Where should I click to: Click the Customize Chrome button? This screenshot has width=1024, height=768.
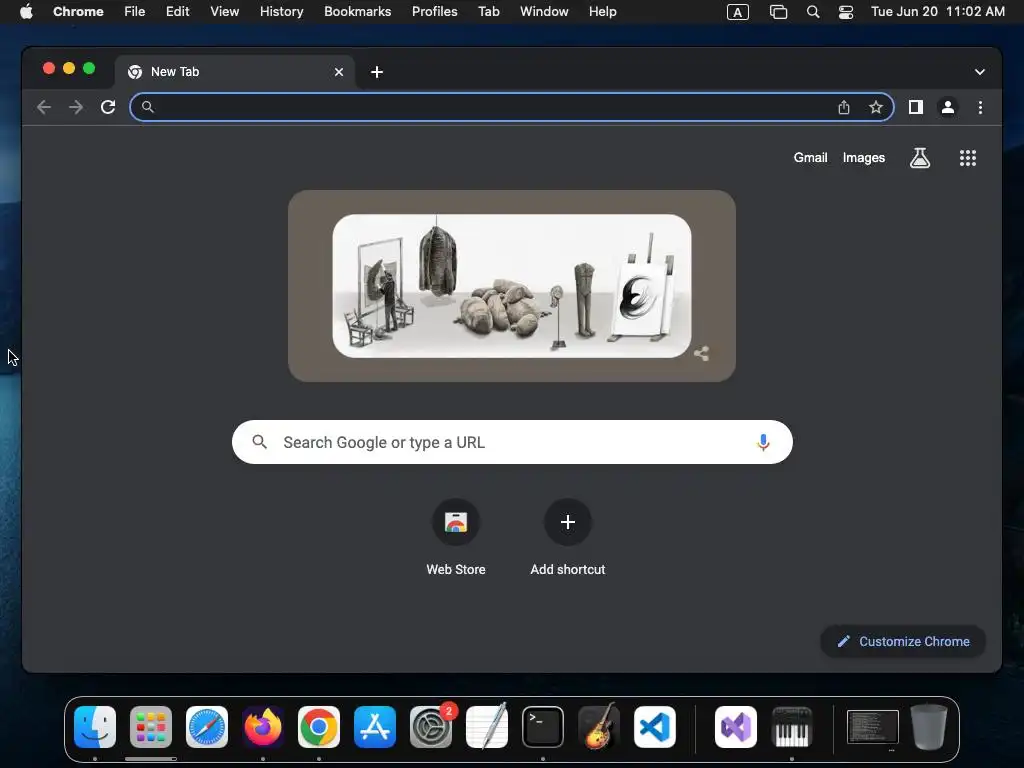pyautogui.click(x=903, y=641)
